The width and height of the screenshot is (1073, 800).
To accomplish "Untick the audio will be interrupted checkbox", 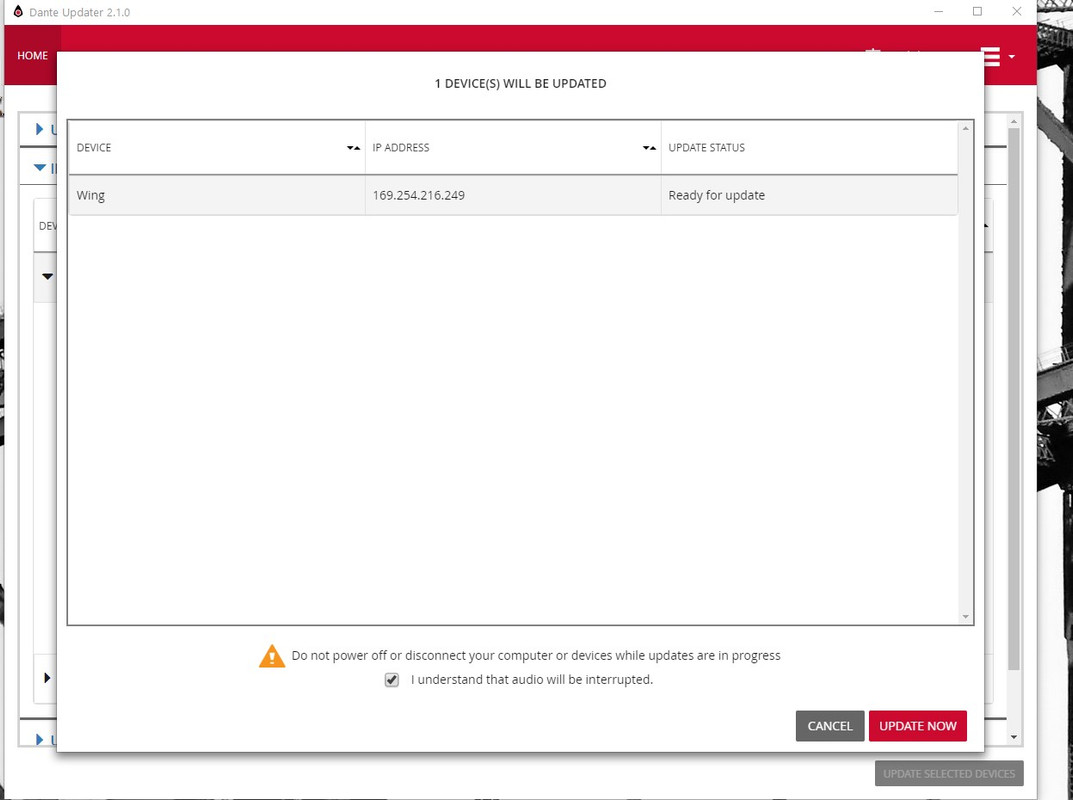I will point(391,680).
